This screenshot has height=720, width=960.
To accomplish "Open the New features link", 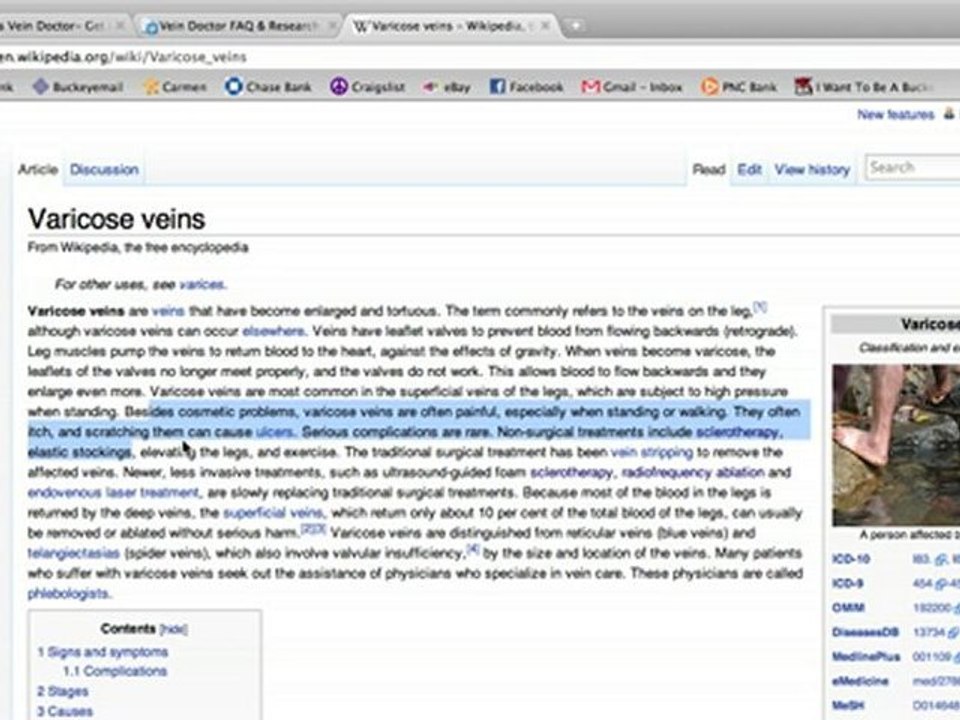I will (896, 114).
